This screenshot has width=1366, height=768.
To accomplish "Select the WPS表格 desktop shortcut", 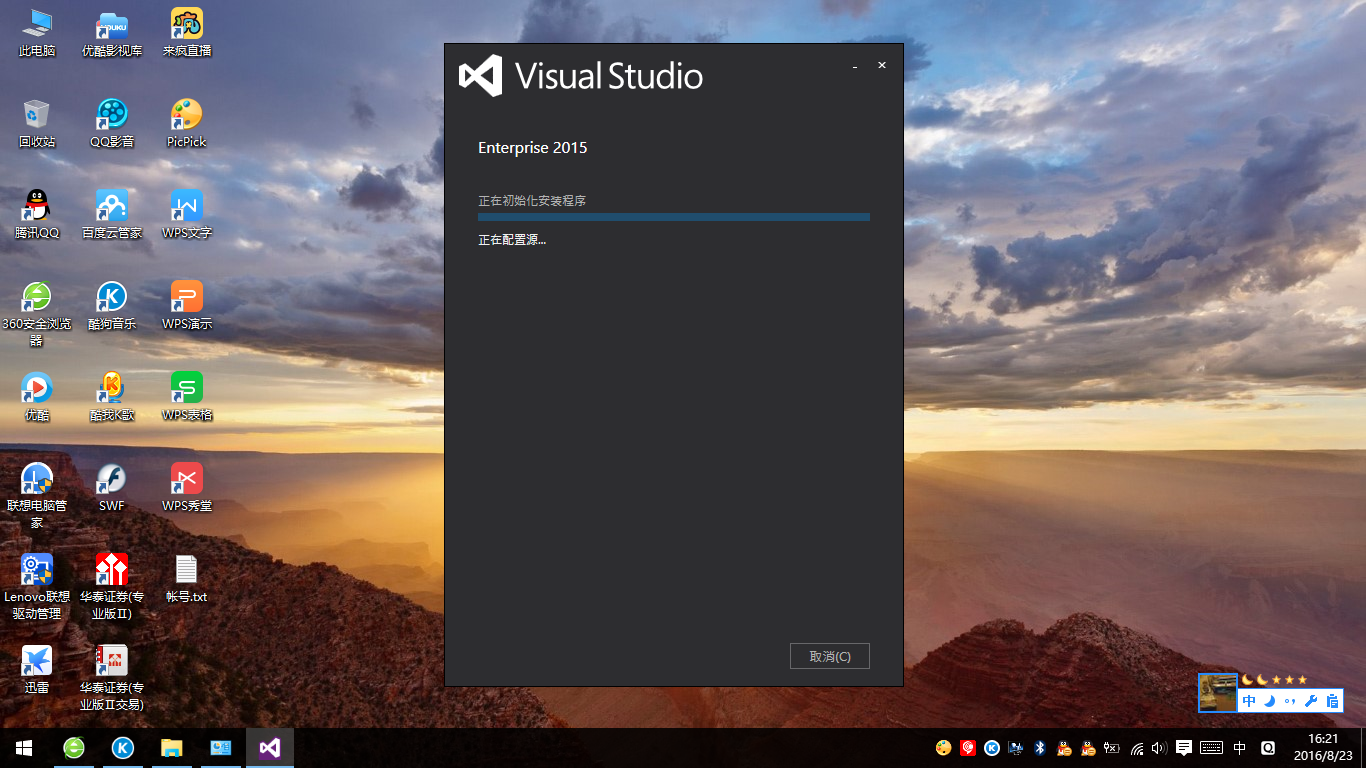I will tap(187, 397).
